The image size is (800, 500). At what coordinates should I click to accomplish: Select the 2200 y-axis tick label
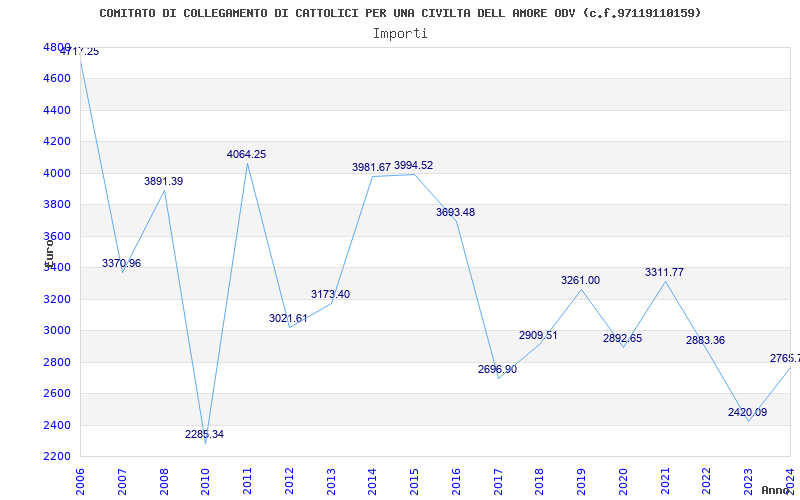coord(57,457)
